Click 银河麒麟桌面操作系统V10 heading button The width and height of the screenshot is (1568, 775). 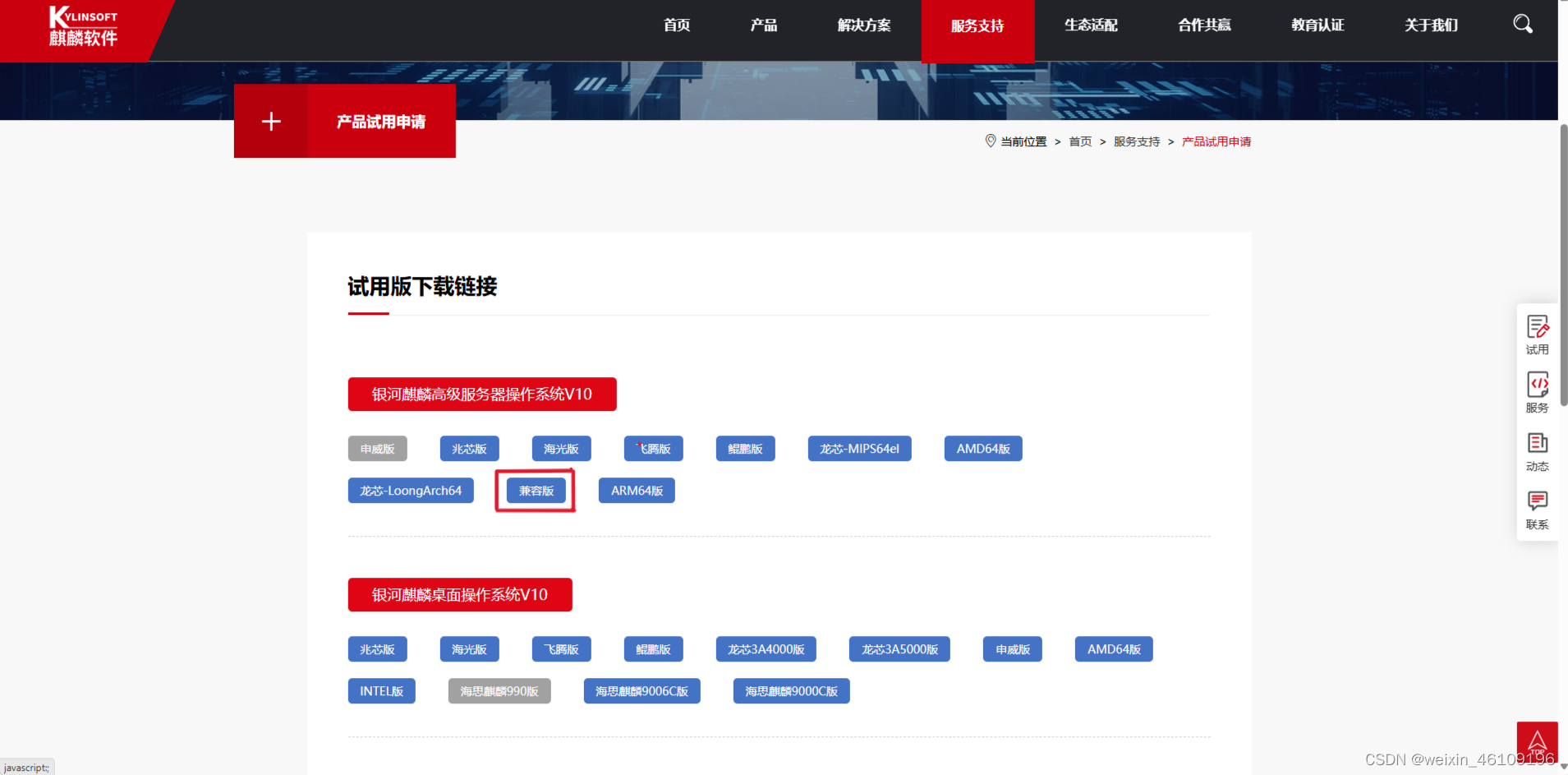[460, 595]
